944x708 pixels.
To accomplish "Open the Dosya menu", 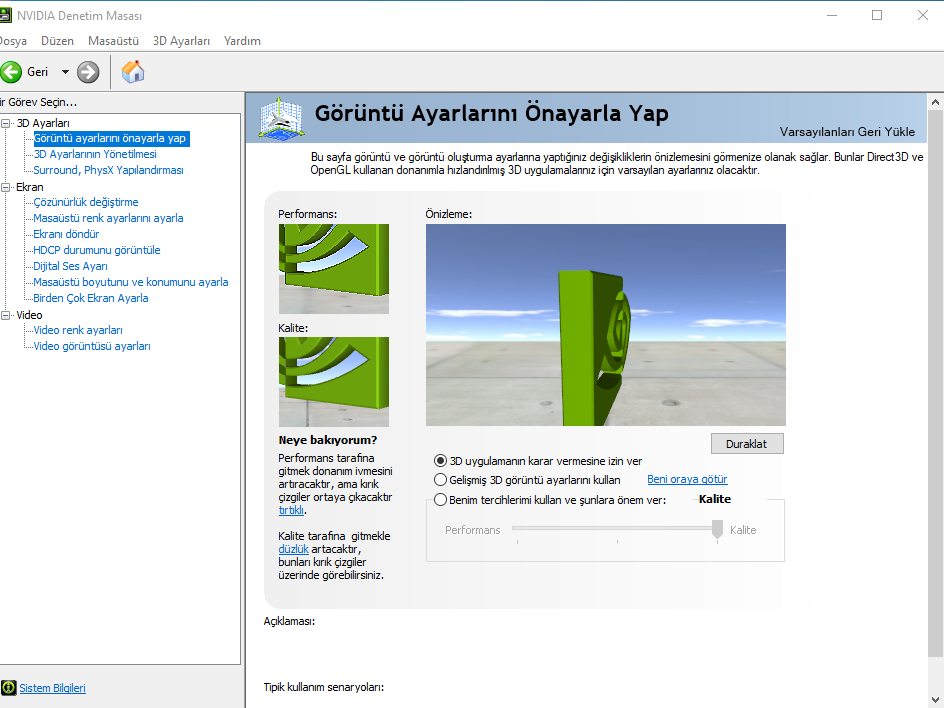I will coord(13,41).
